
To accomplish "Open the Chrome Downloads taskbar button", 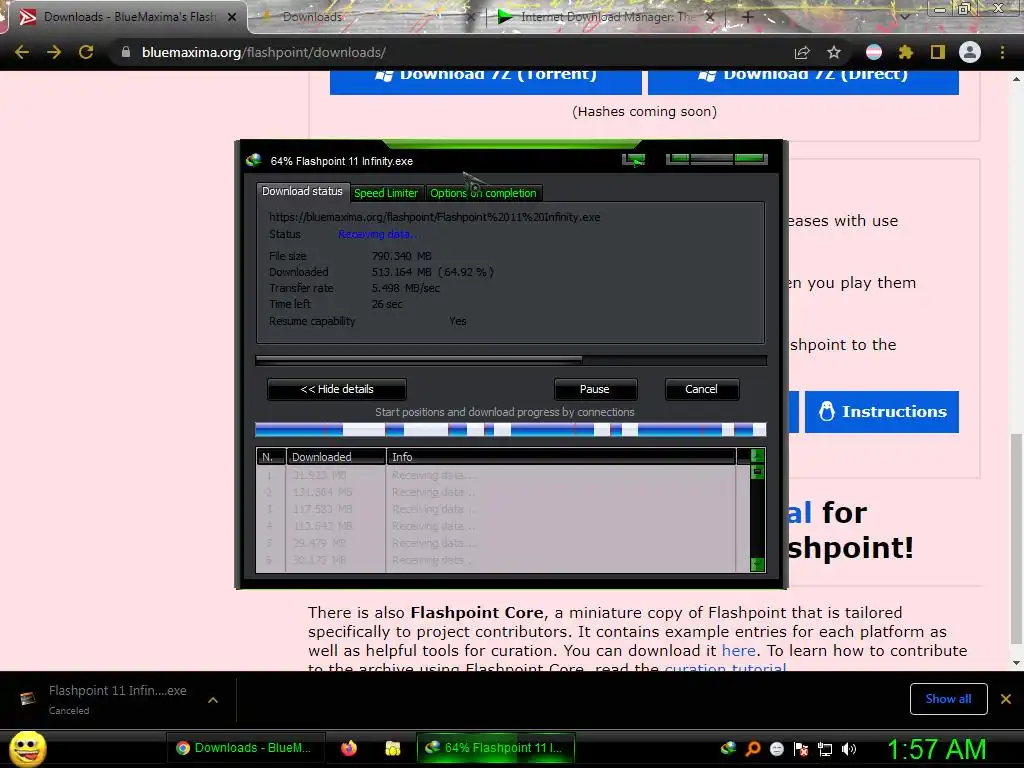I will click(245, 748).
